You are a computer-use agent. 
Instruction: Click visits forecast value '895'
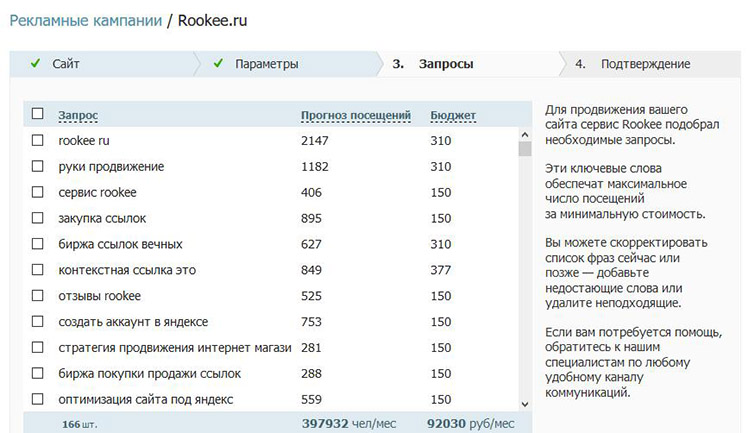click(312, 218)
